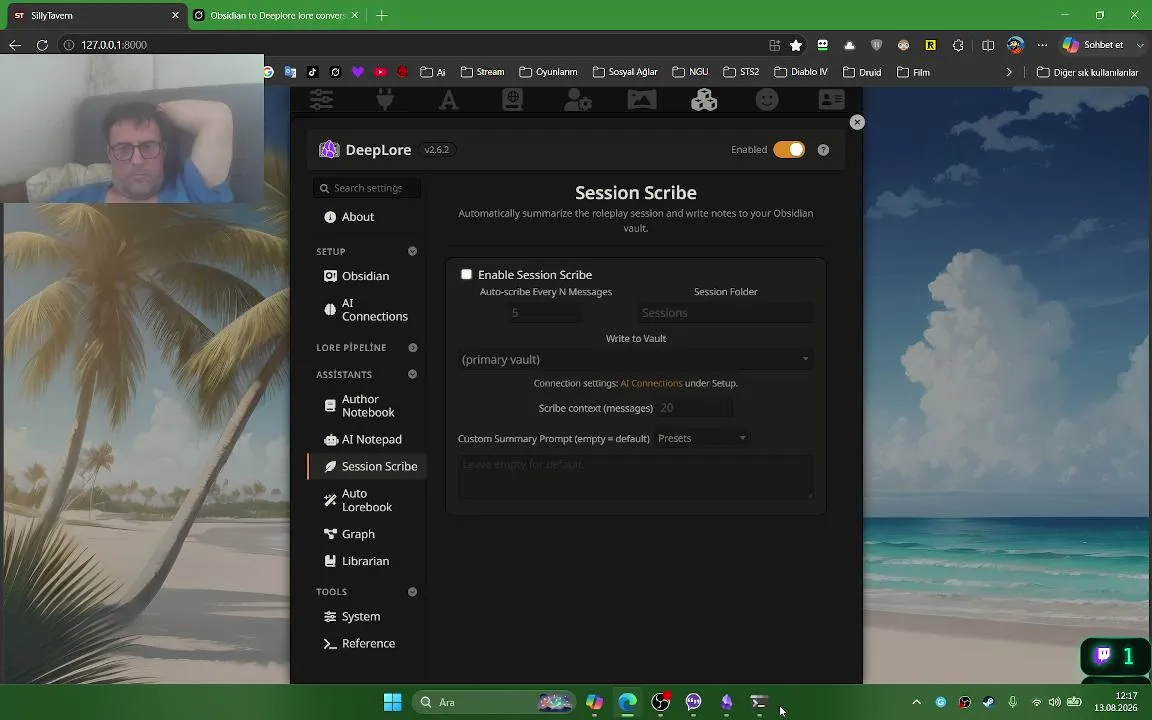Open the extensions cubes icon
This screenshot has width=1152, height=720.
pyautogui.click(x=704, y=98)
